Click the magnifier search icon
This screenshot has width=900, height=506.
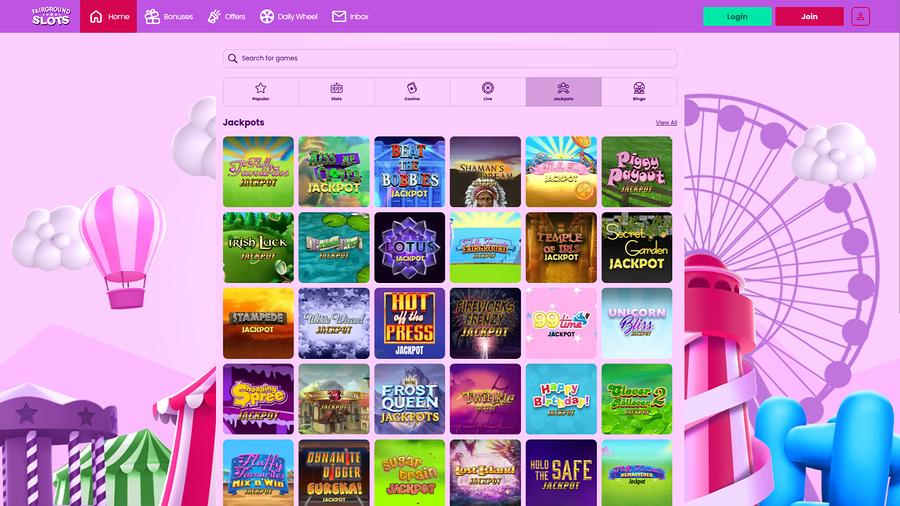(232, 58)
